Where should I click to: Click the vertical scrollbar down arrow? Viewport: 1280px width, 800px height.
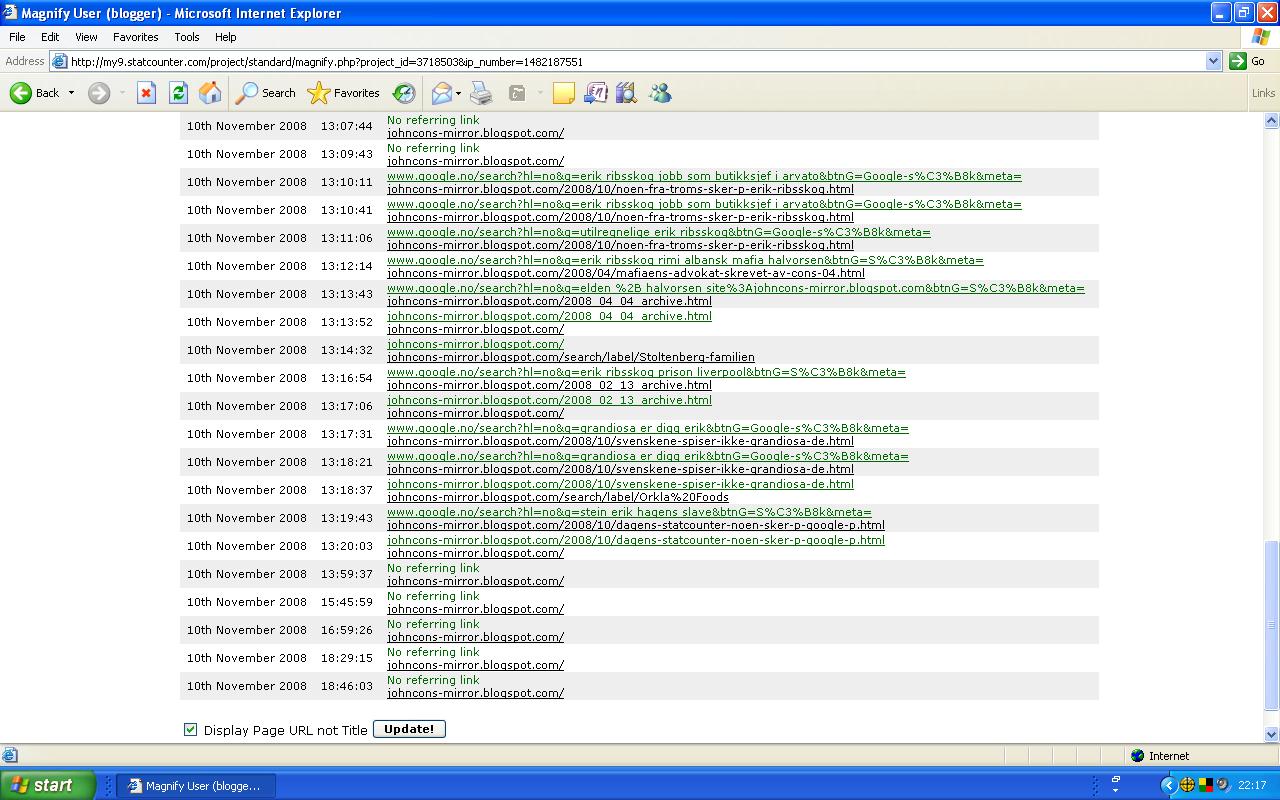(1272, 734)
